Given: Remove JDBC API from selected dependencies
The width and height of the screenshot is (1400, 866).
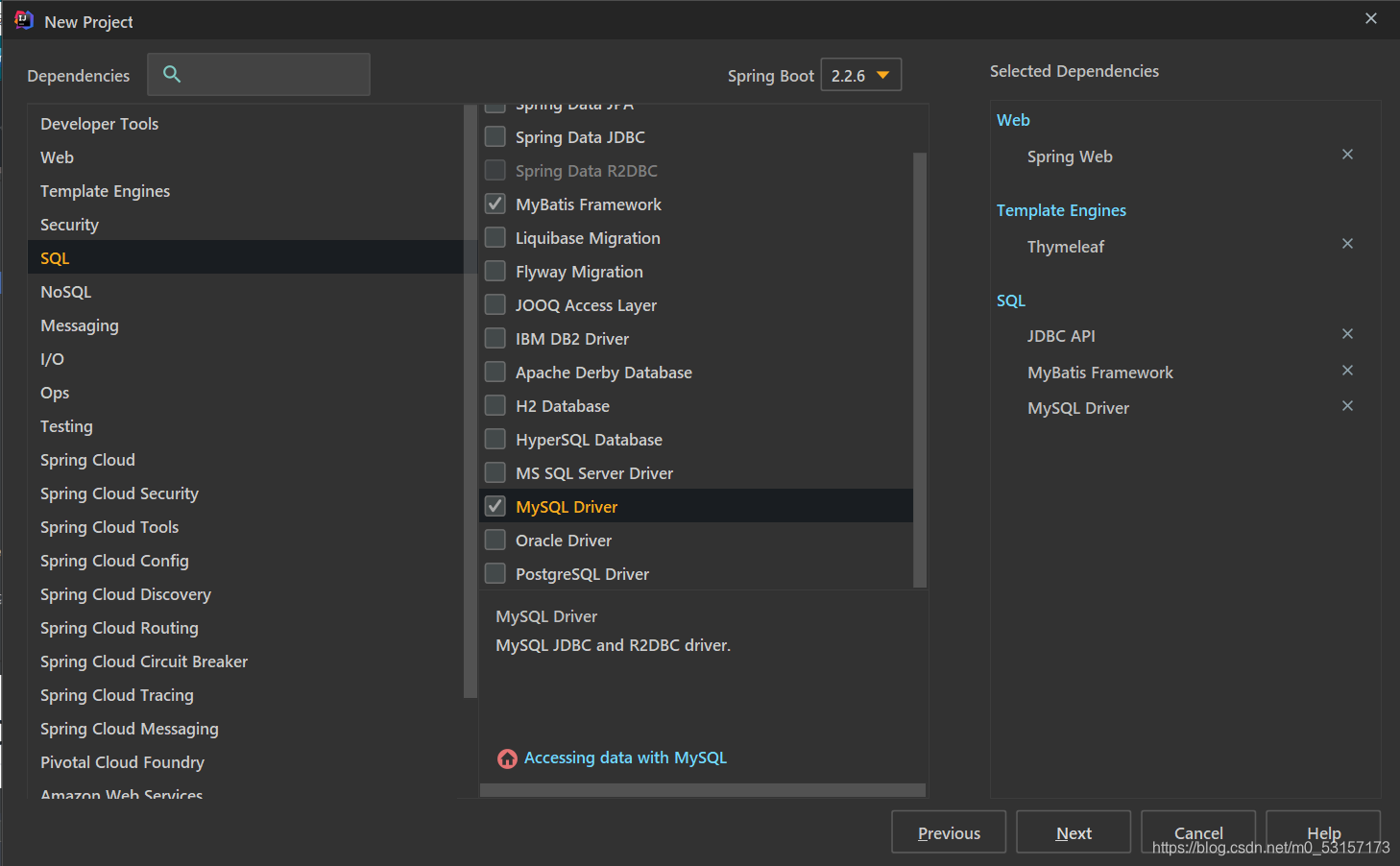Looking at the screenshot, I should pos(1347,334).
